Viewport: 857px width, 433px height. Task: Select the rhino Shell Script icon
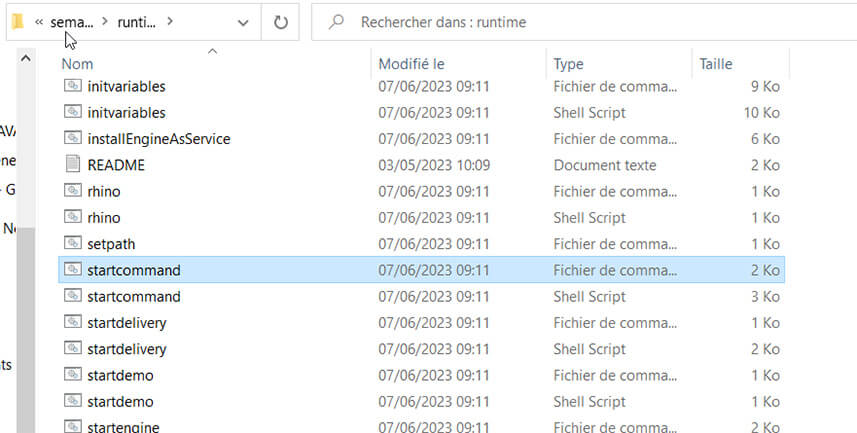73,217
